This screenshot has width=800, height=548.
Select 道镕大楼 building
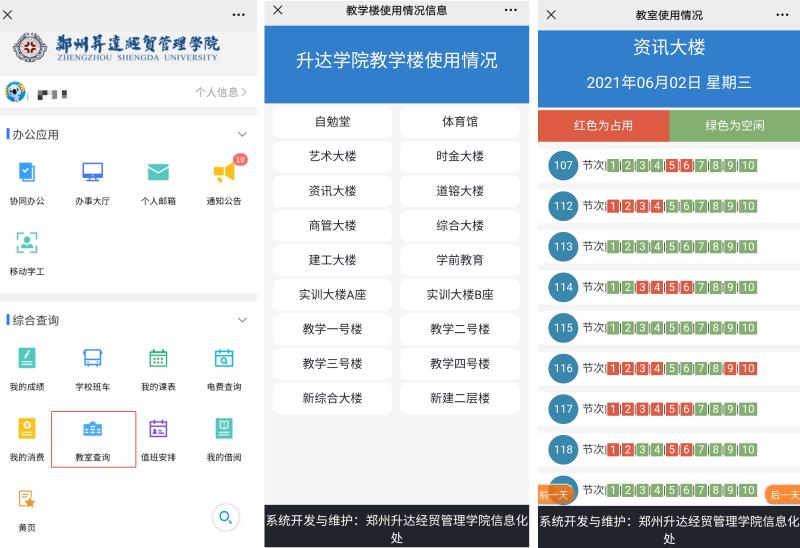(x=460, y=191)
